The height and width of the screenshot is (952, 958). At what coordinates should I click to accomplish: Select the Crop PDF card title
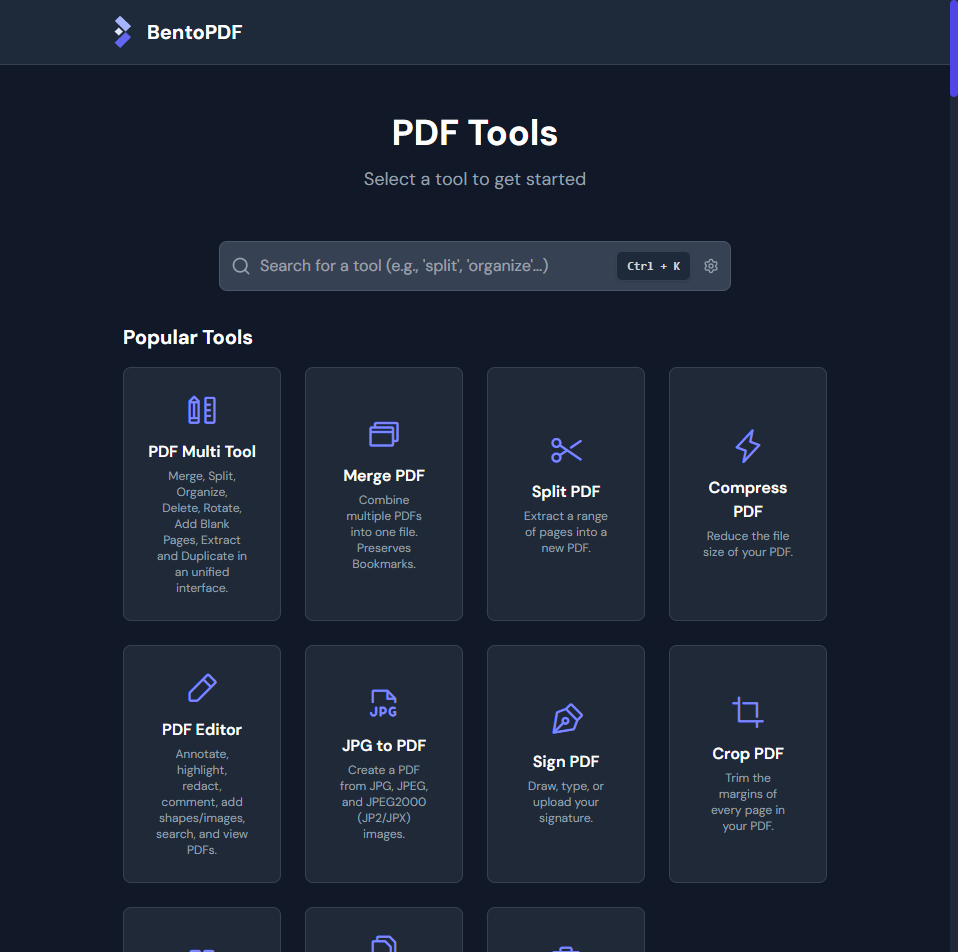point(748,754)
